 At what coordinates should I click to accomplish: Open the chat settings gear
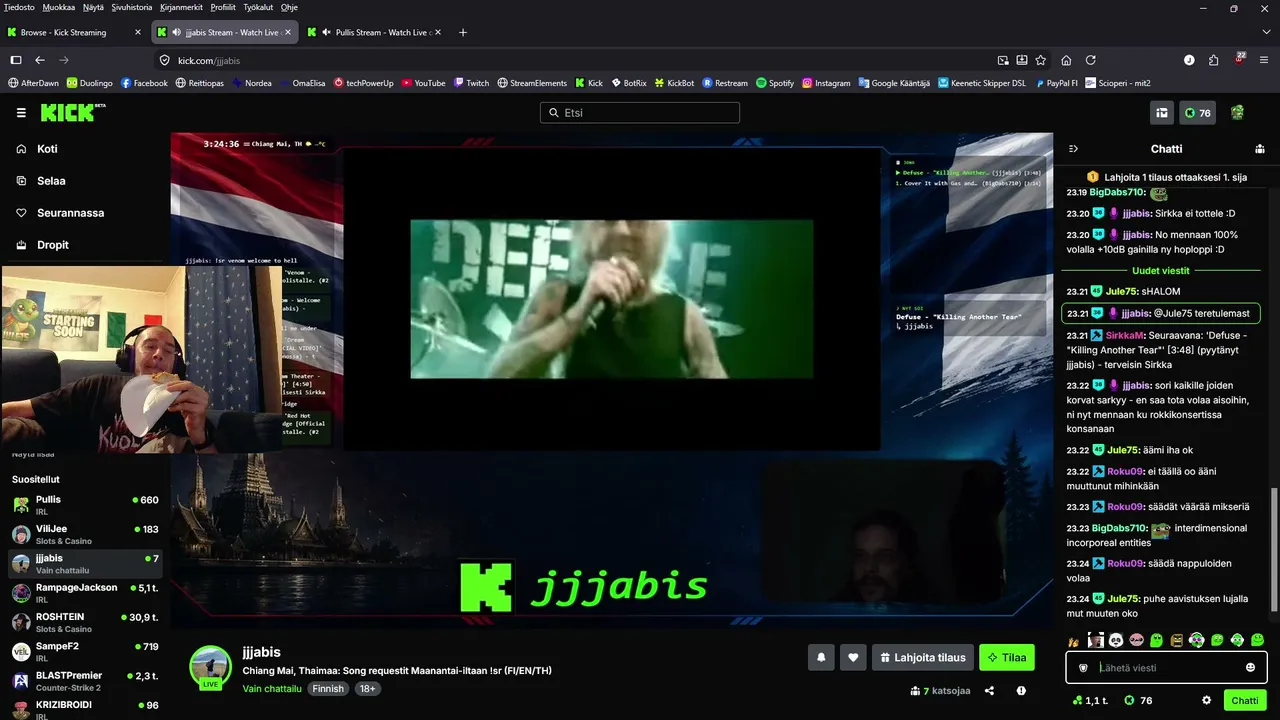pyautogui.click(x=1207, y=700)
